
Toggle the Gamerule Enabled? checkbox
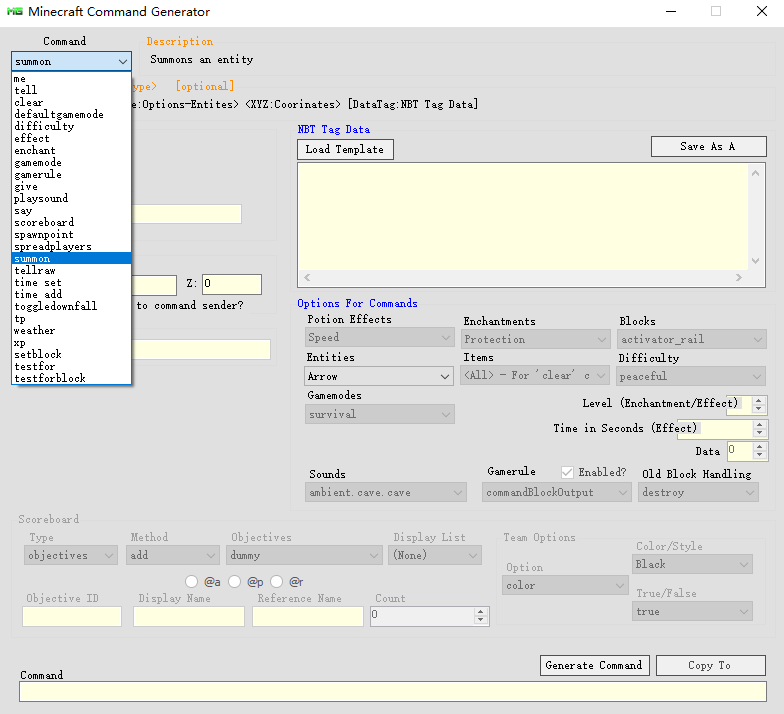pyautogui.click(x=567, y=472)
